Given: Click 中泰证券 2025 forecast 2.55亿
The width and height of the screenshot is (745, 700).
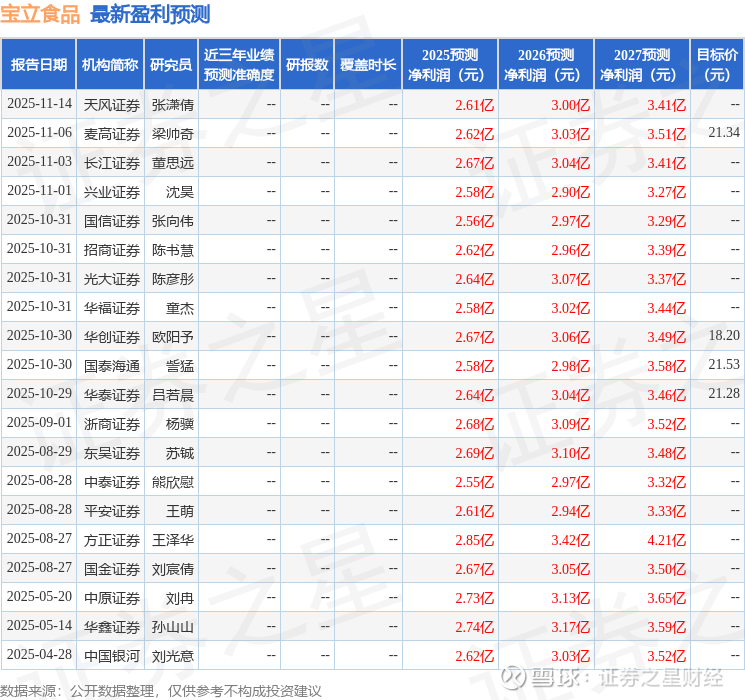Looking at the screenshot, I should click(474, 482).
